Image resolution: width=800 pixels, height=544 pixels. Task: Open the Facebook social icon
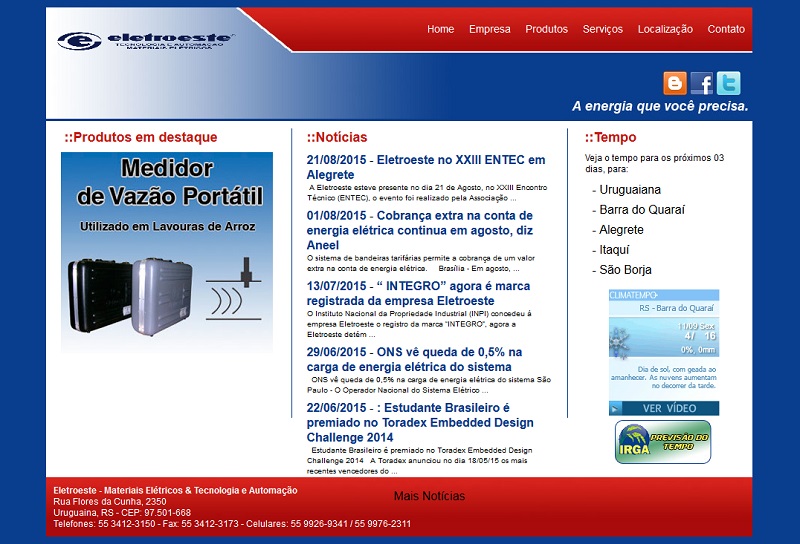click(702, 83)
